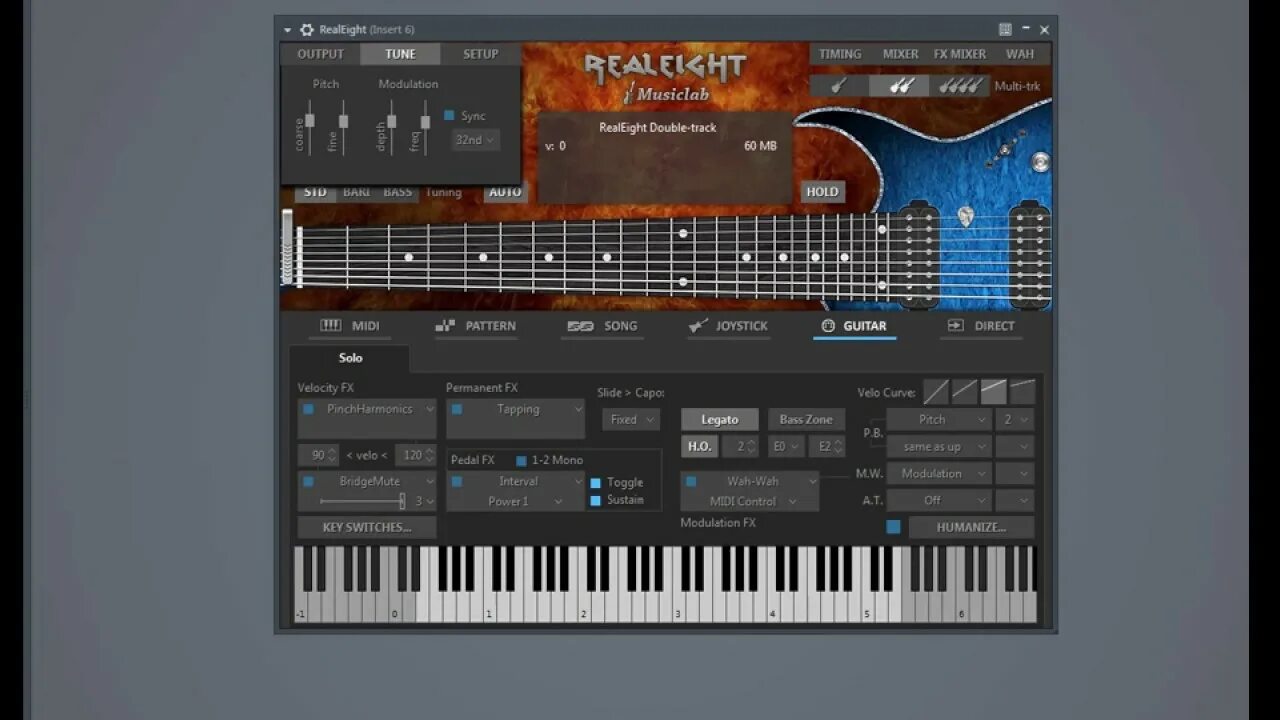Switch to the SONG mode tab
The image size is (1280, 720).
[x=602, y=326]
